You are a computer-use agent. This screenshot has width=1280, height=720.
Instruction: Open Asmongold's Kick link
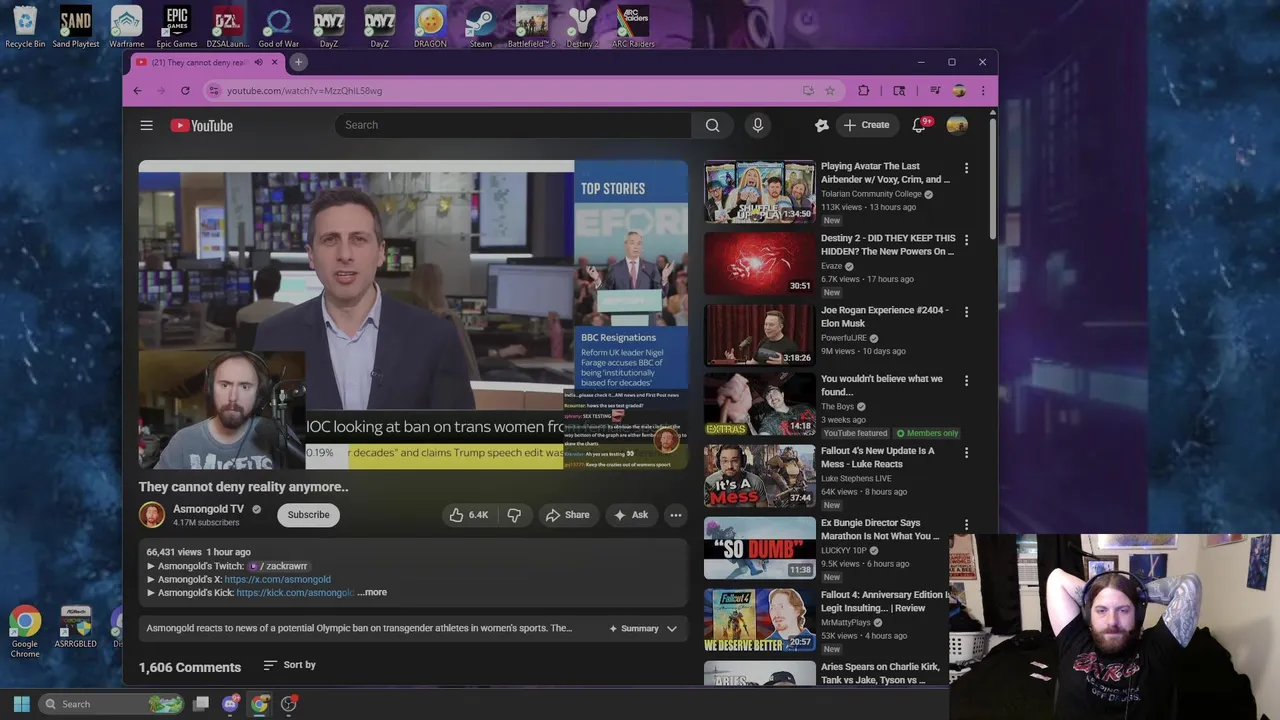click(x=295, y=592)
